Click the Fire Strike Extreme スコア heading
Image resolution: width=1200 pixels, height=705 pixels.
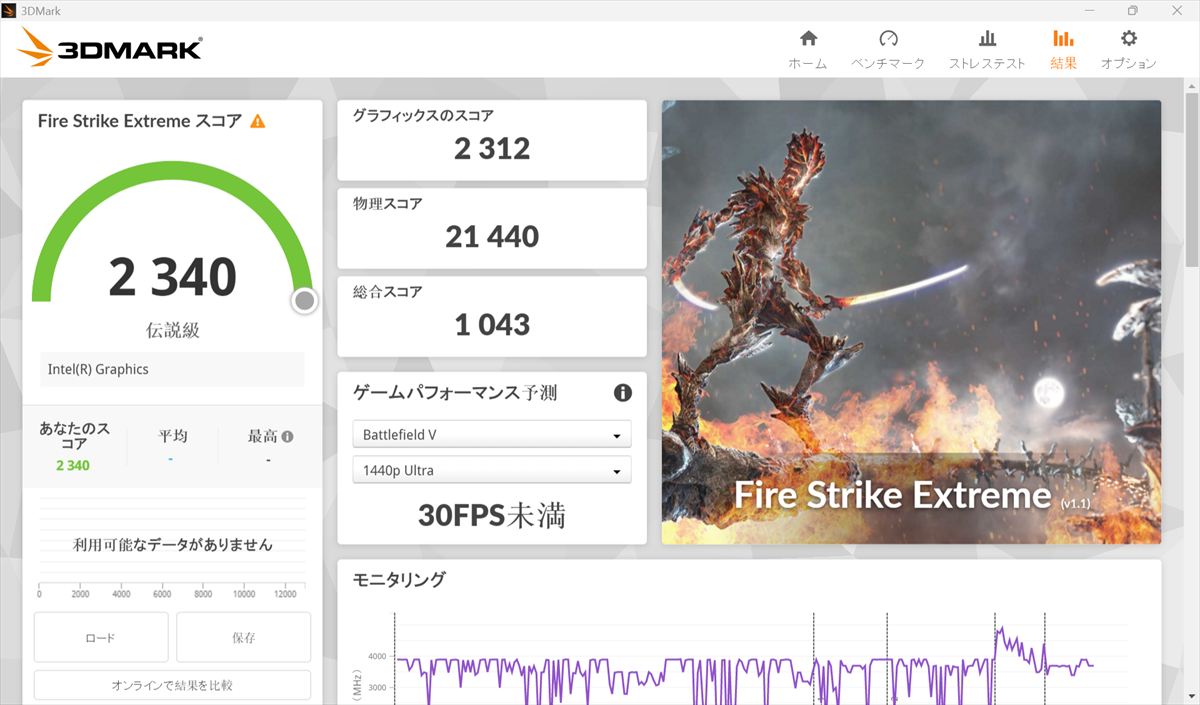pos(140,121)
